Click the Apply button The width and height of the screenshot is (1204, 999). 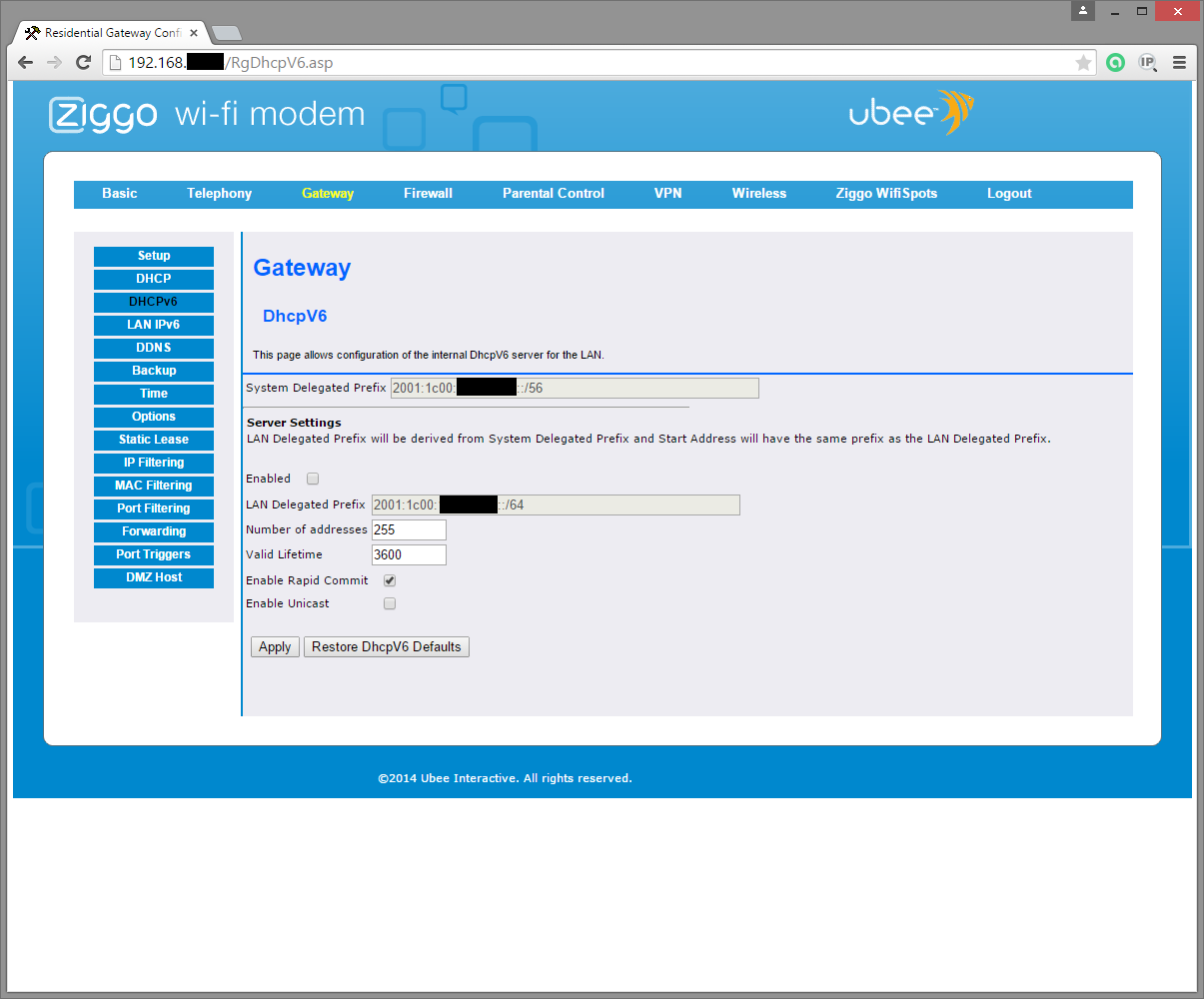(275, 647)
